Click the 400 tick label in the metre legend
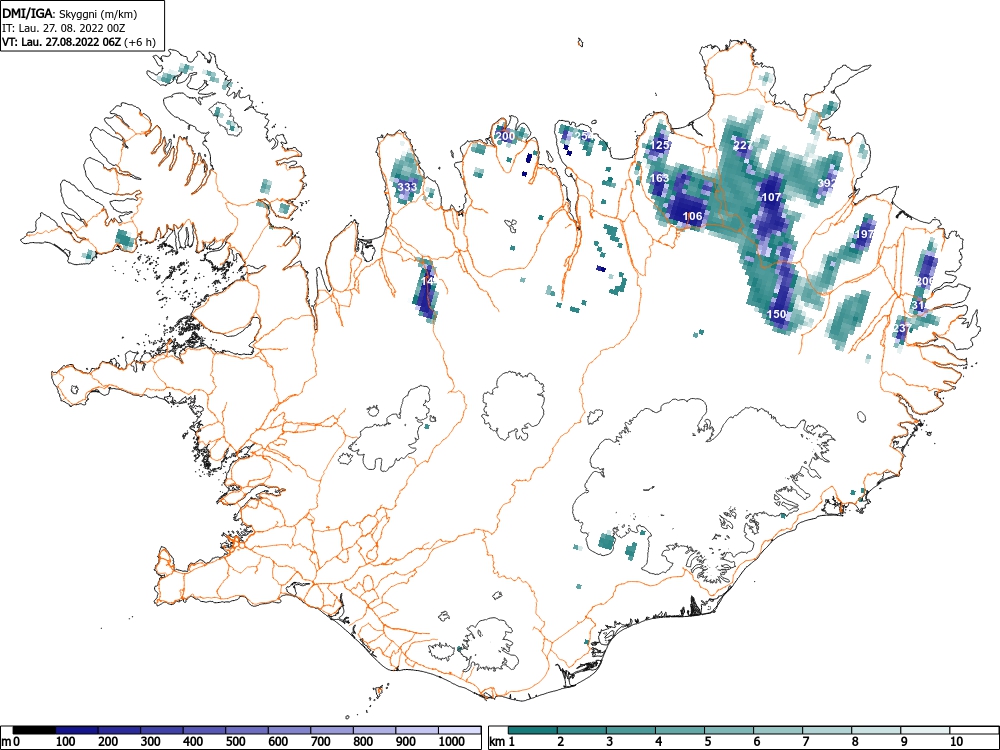The height and width of the screenshot is (750, 1000). point(193,741)
